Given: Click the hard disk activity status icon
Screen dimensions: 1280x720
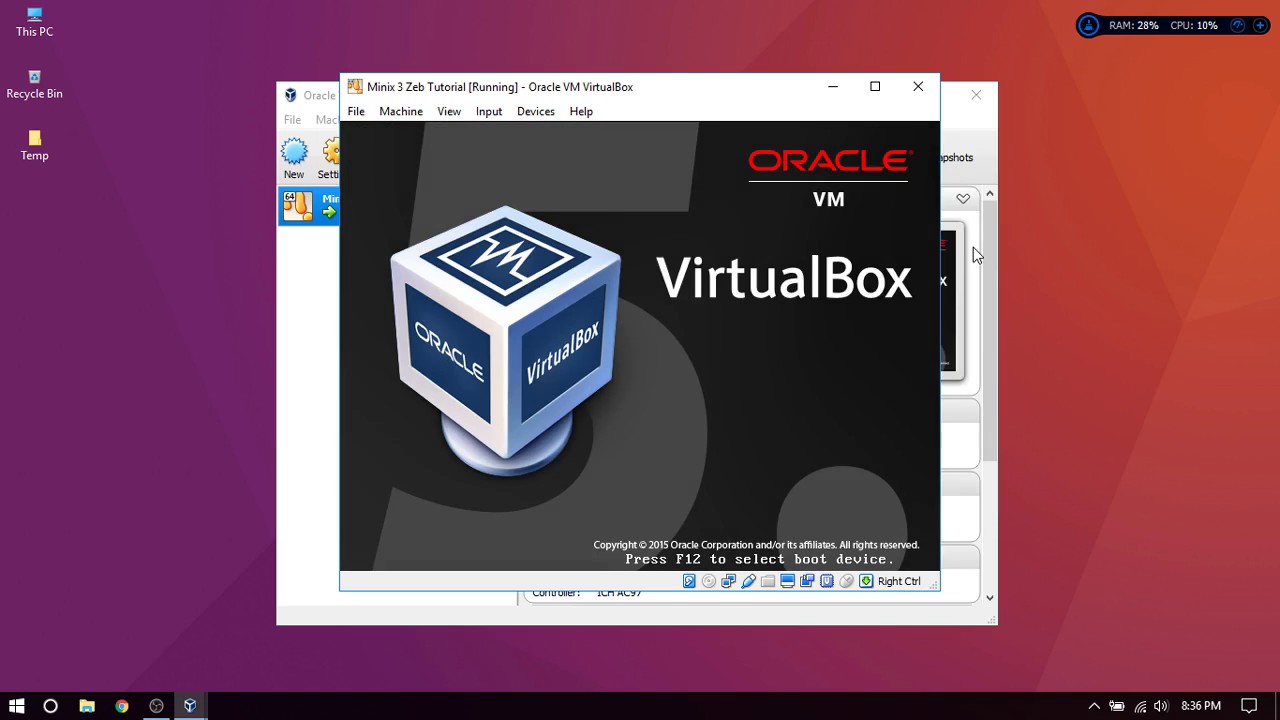Looking at the screenshot, I should [x=689, y=581].
